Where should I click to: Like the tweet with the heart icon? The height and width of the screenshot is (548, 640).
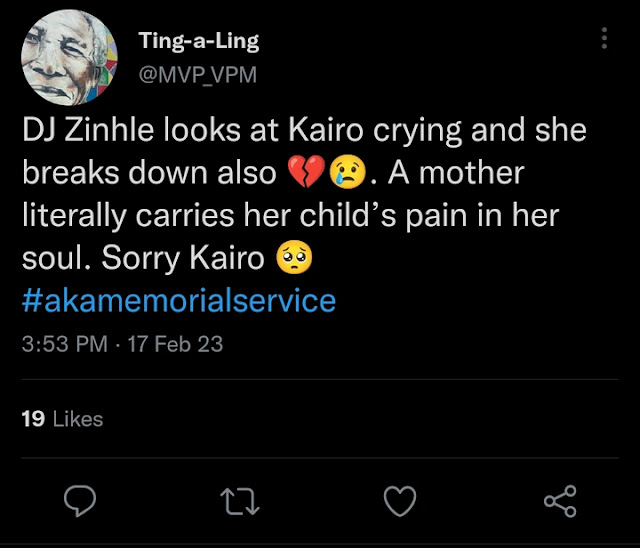(400, 500)
